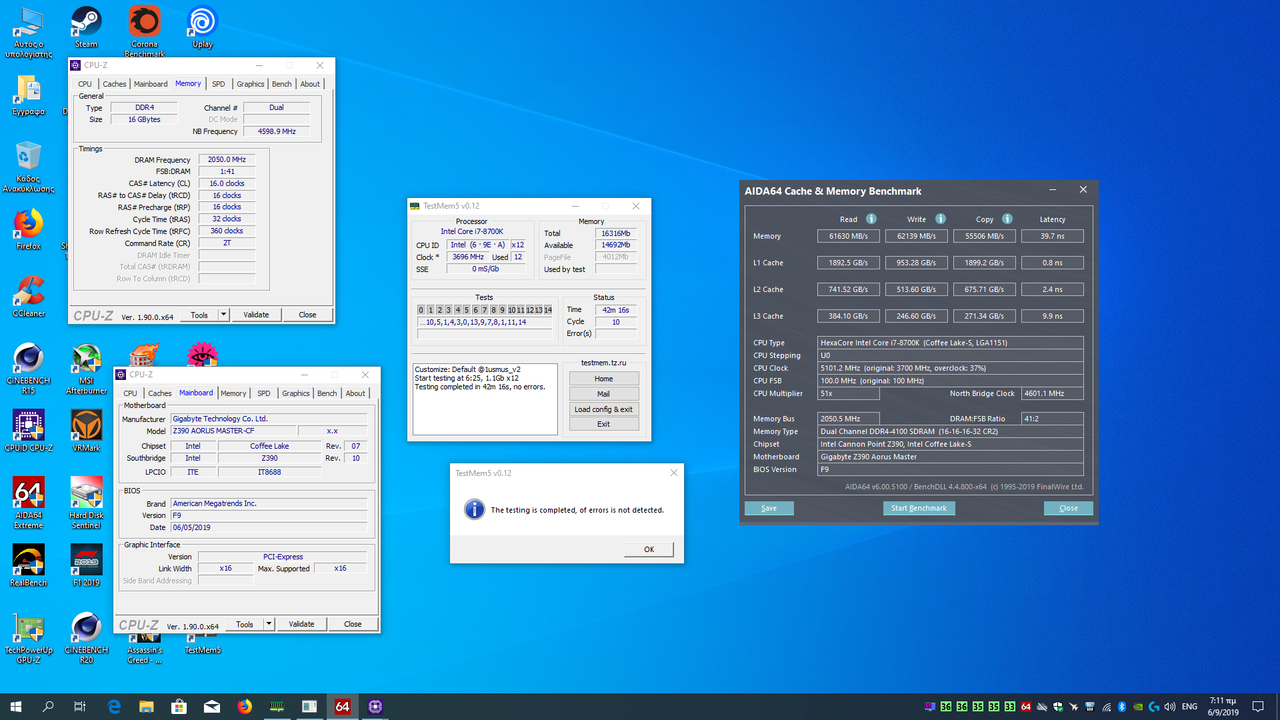Click the TestMem5 log text area

485,399
